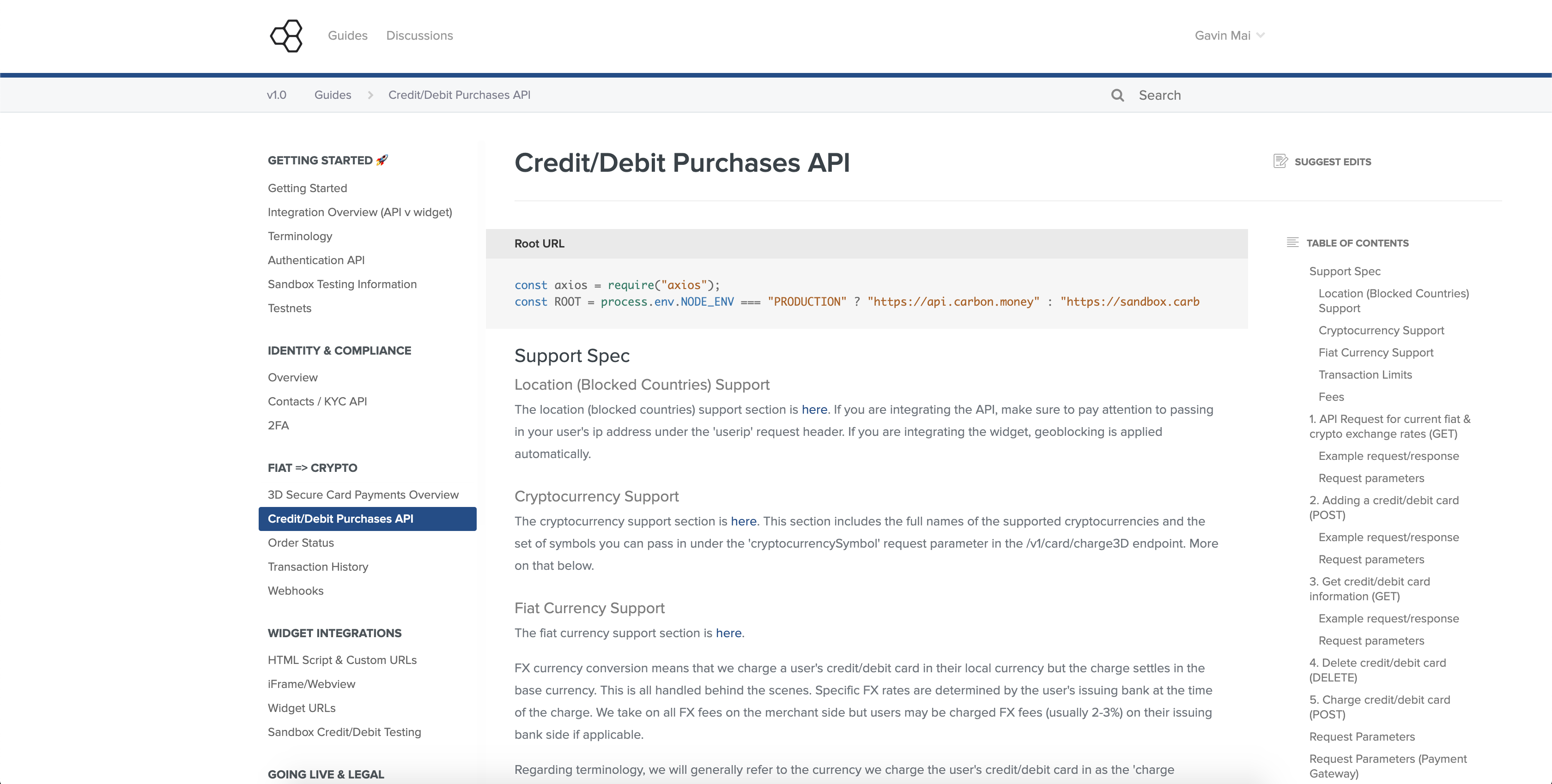Open Sandbox Testing Information page
This screenshot has height=784, width=1552.
coord(342,283)
